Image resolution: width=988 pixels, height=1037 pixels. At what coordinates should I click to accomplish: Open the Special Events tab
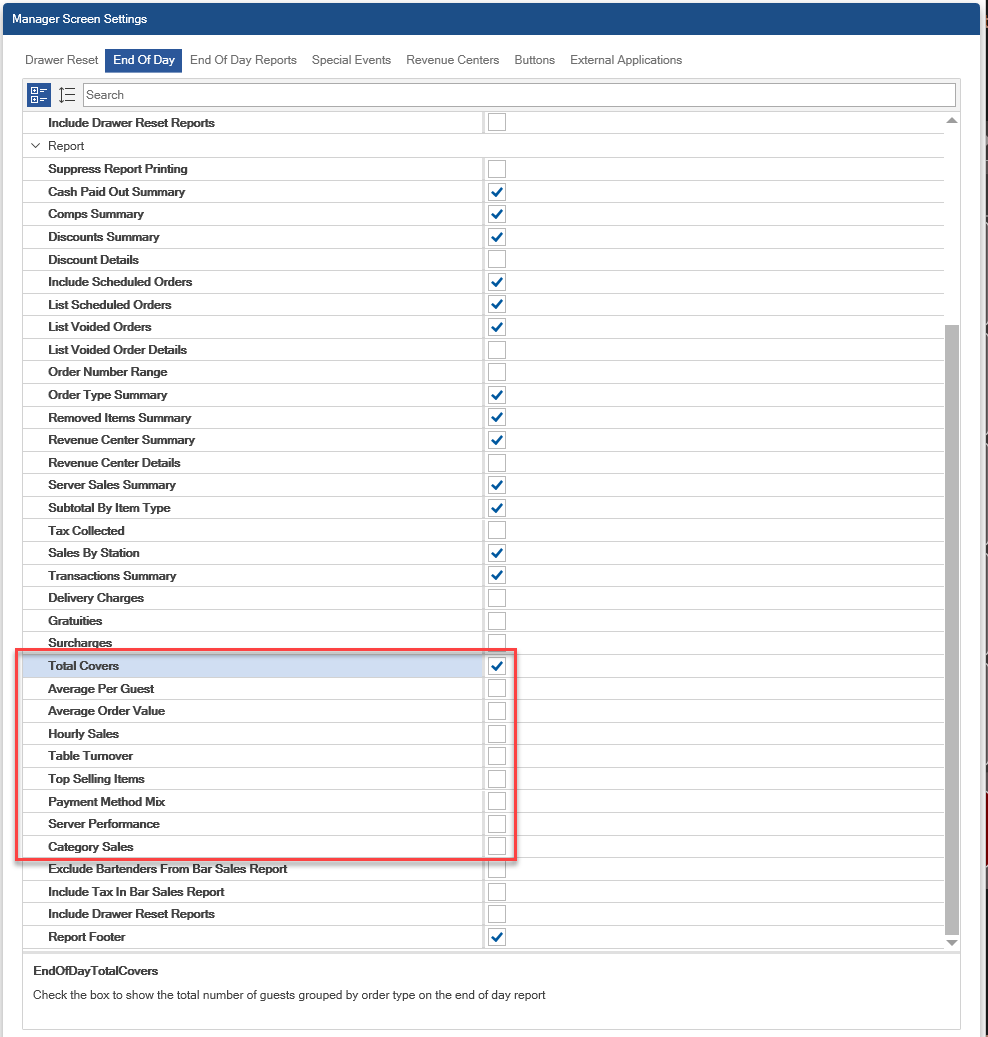351,60
